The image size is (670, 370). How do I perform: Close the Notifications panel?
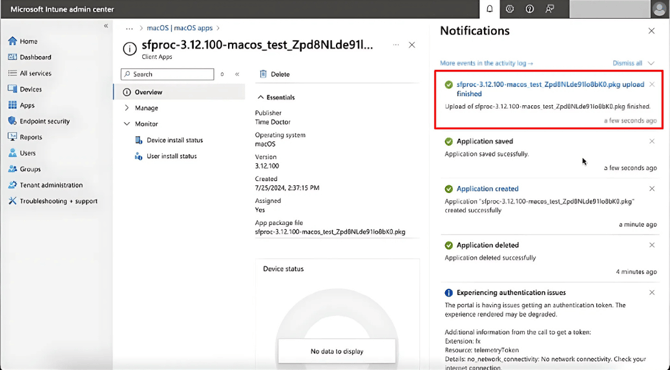coord(651,31)
